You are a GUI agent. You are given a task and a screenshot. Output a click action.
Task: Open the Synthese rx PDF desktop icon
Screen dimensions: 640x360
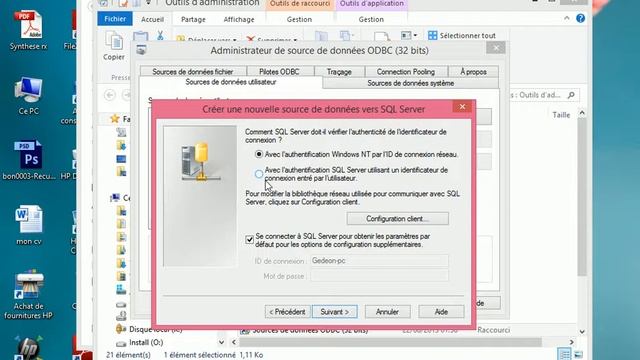(29, 29)
